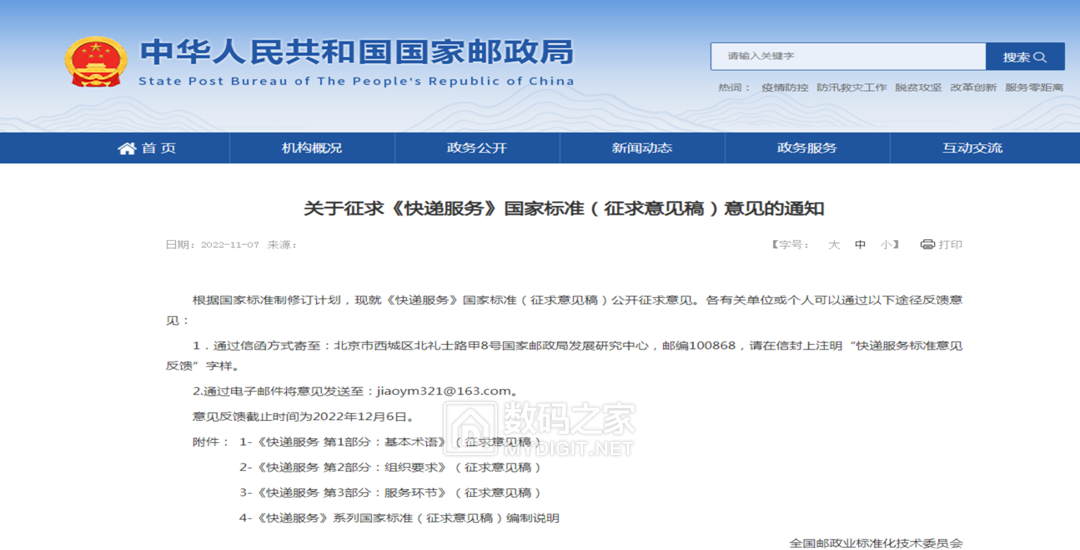
Task: Click the printer icon beside 打印
Action: [x=927, y=245]
